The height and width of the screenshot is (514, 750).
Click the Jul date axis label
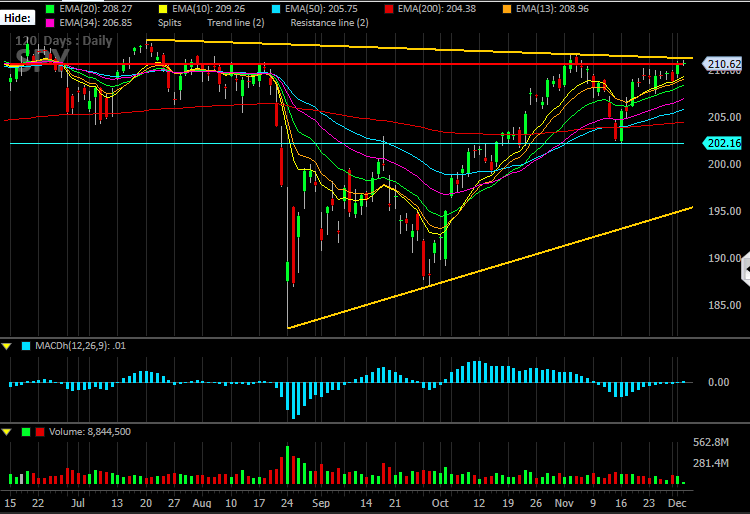point(77,503)
